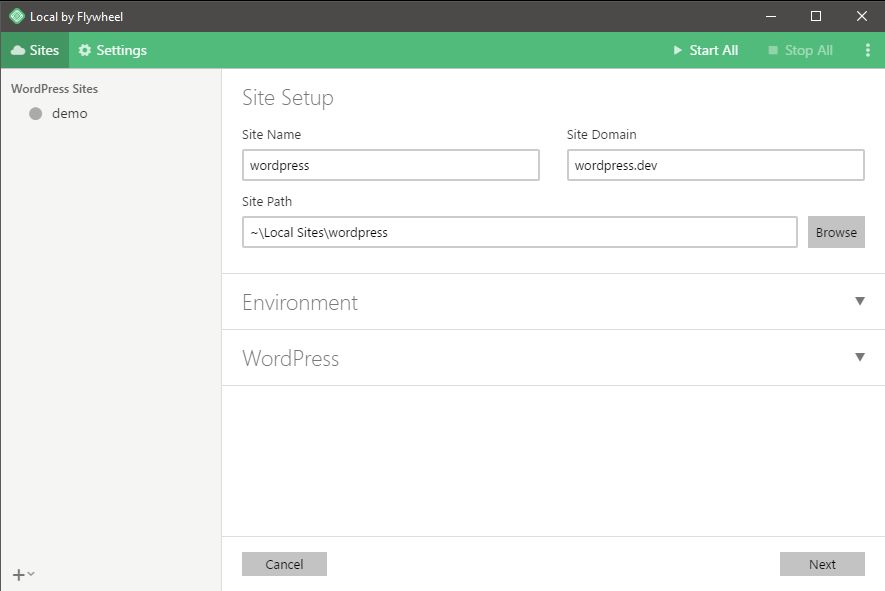Image resolution: width=885 pixels, height=591 pixels.
Task: Switch to the Sites tab
Action: tap(35, 50)
